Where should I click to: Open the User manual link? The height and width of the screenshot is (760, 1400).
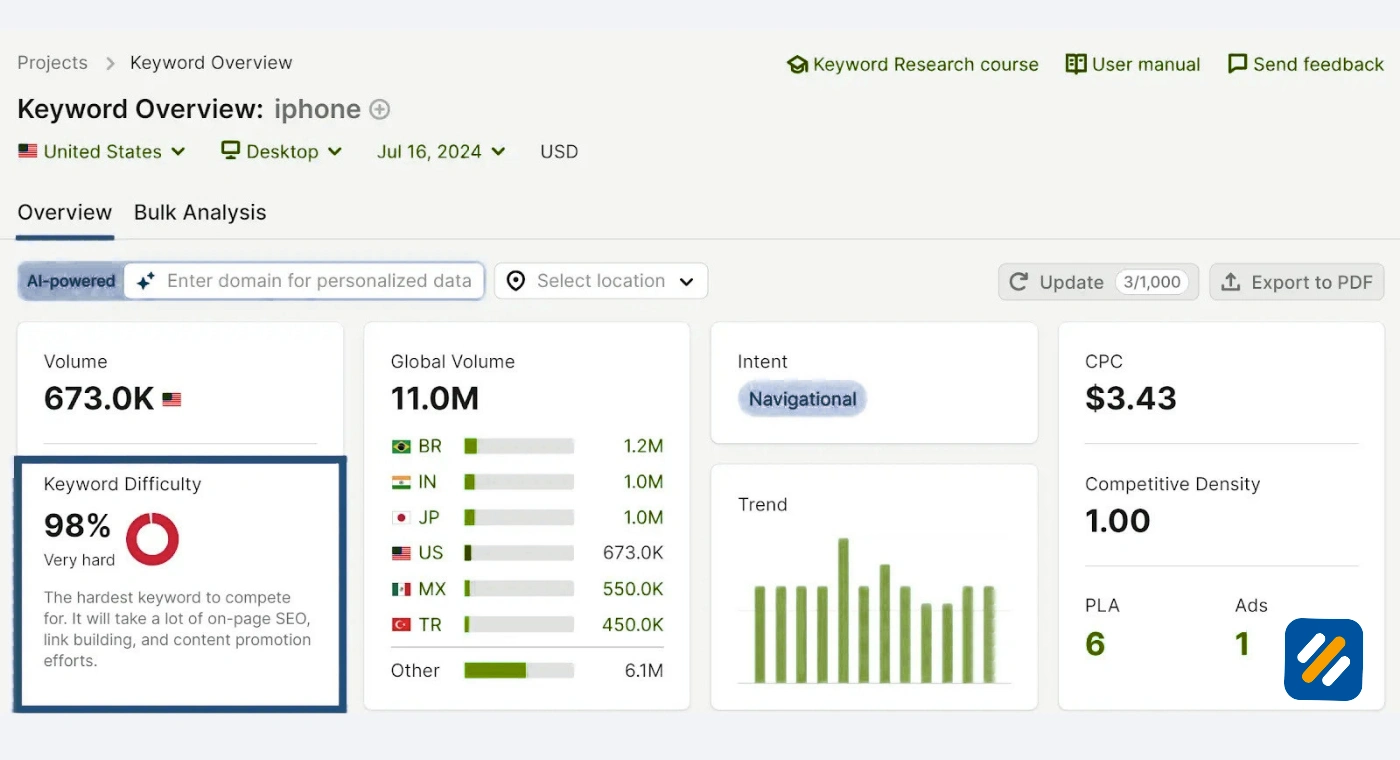click(1133, 64)
